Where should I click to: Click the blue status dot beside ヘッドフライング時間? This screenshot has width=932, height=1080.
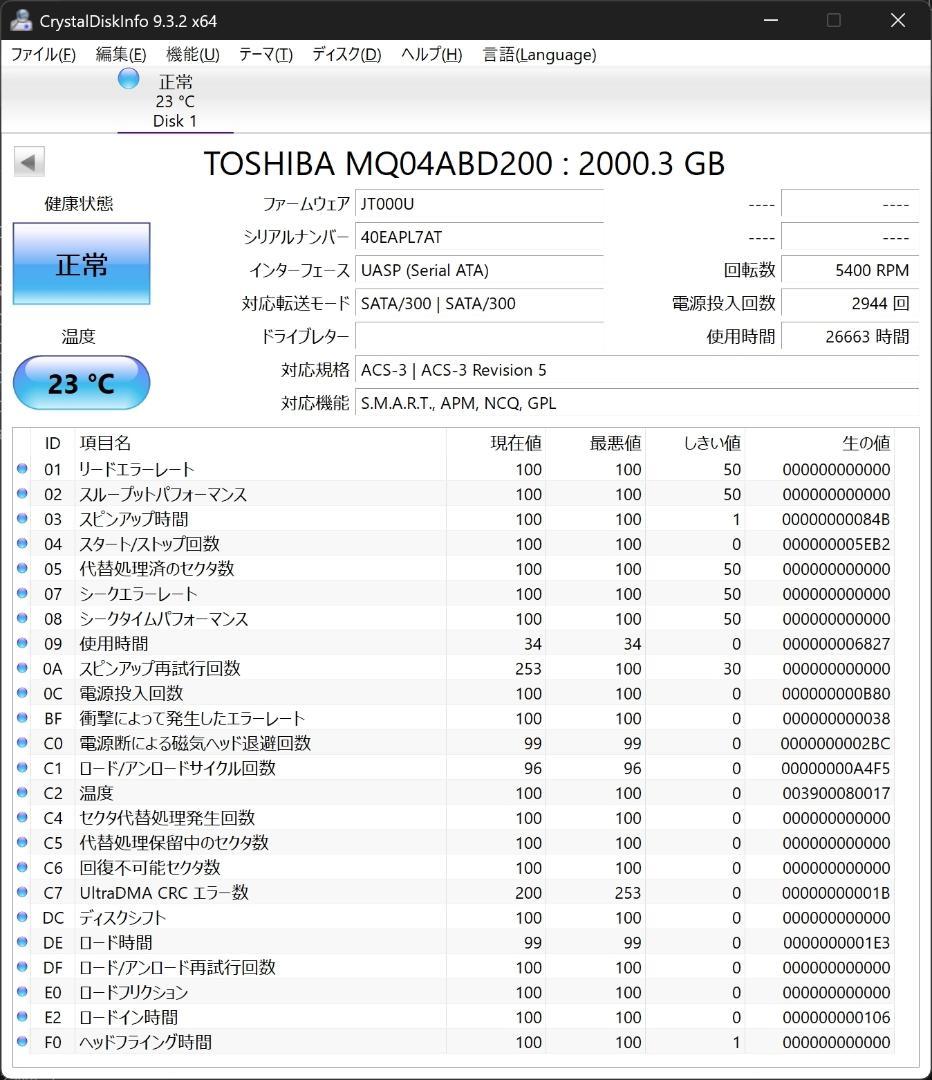[23, 1042]
